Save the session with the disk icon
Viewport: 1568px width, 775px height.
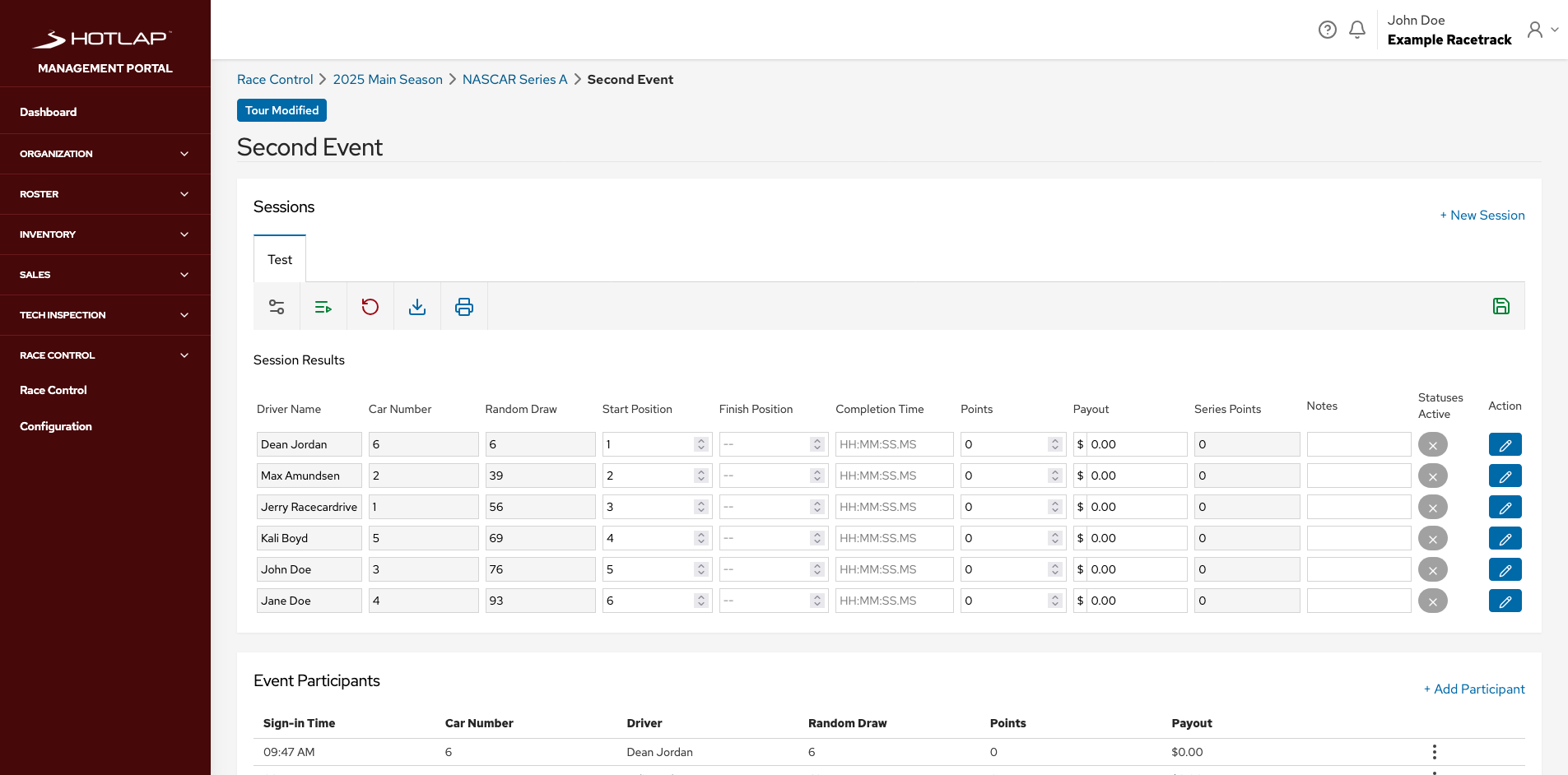pos(1502,306)
